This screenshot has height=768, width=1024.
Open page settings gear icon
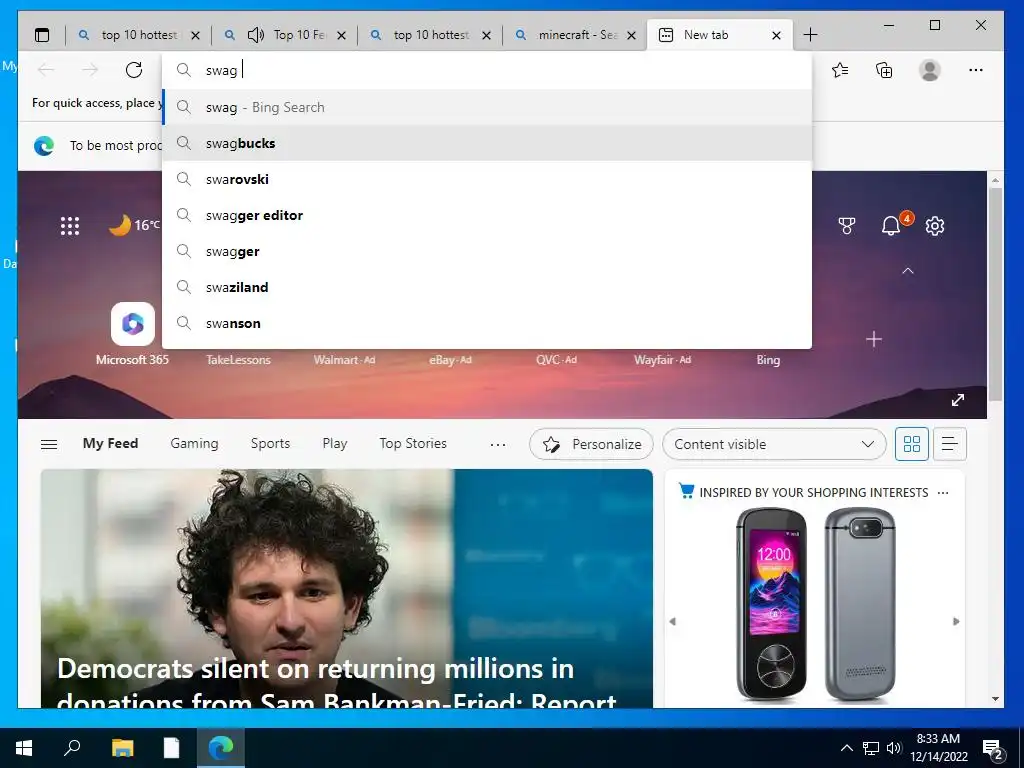(x=935, y=226)
